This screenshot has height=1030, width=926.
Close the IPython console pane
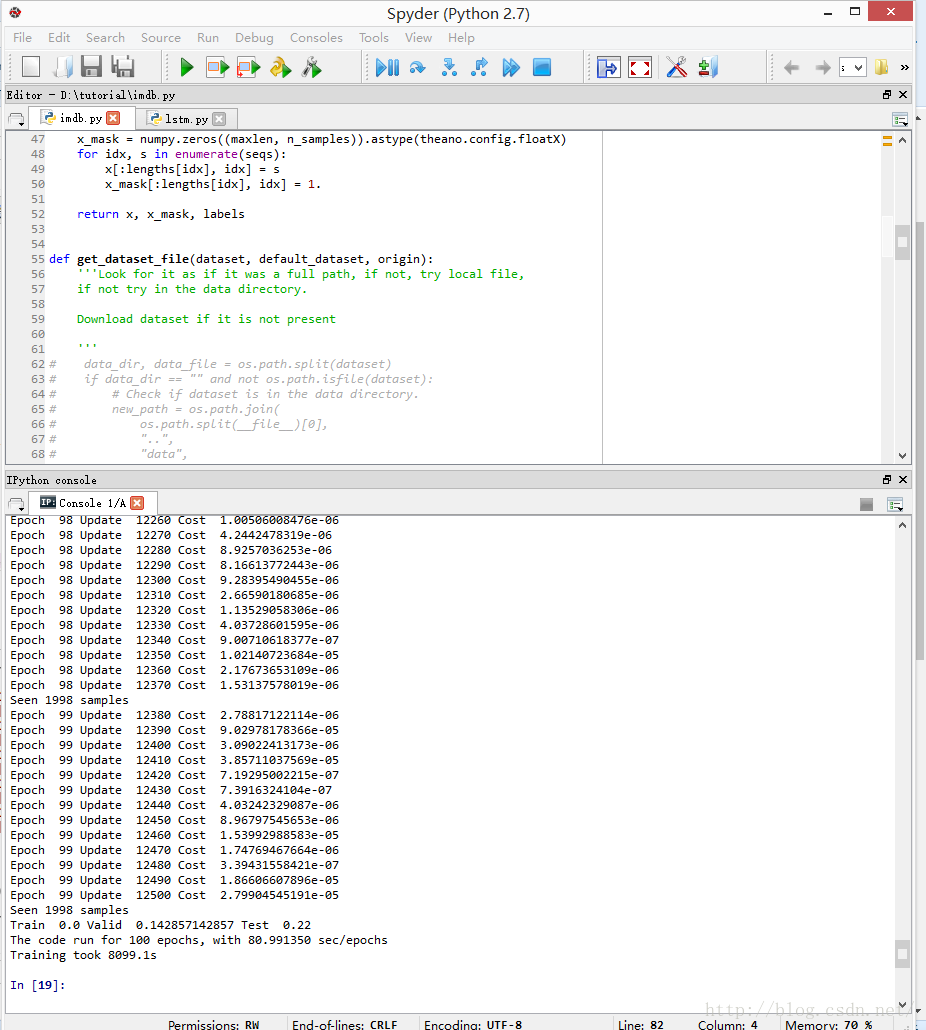pyautogui.click(x=903, y=480)
